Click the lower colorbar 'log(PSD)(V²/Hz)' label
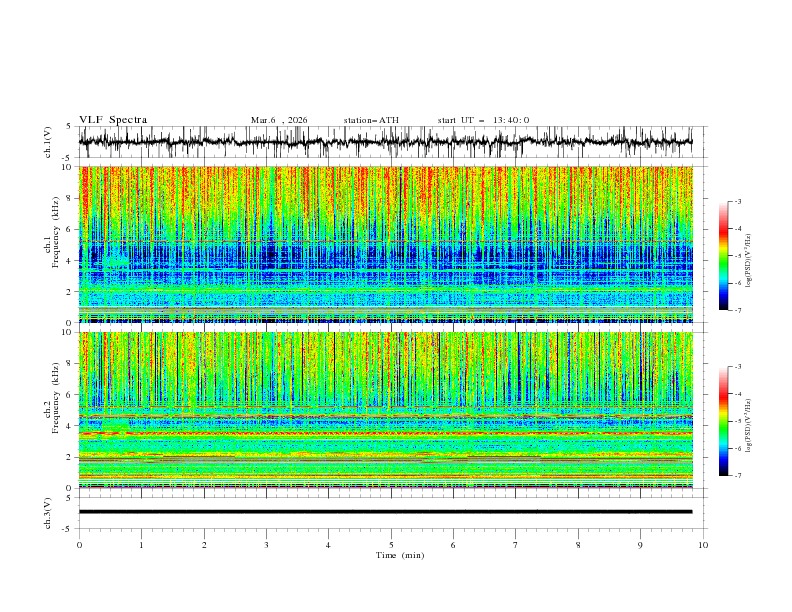The height and width of the screenshot is (612, 792). [748, 426]
